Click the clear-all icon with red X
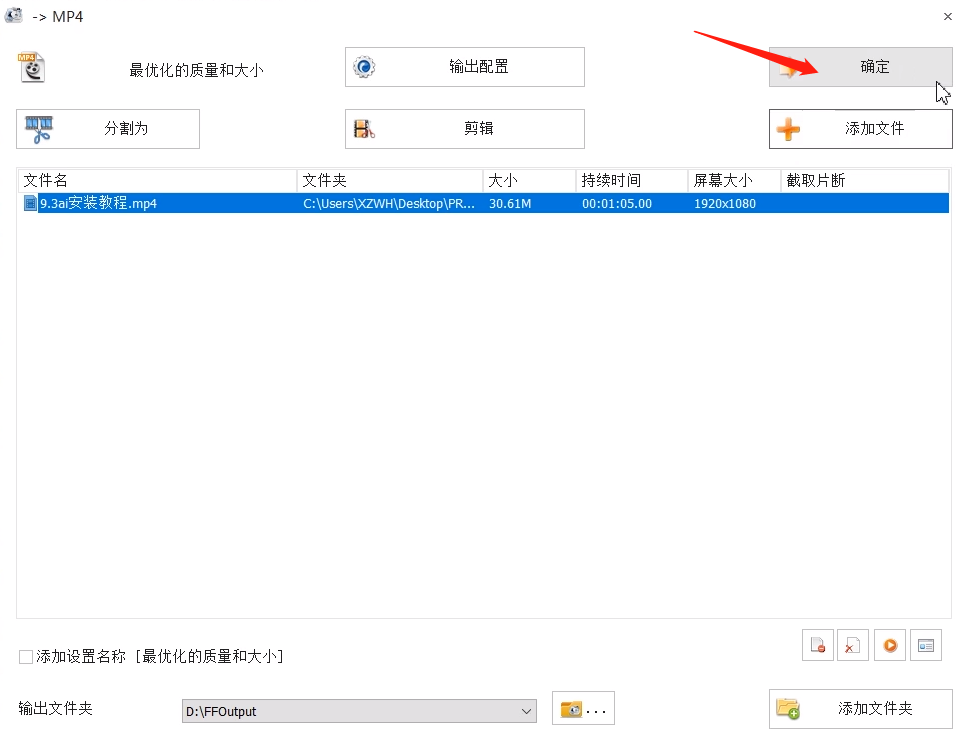Screen dimensions: 965x743 coord(853,645)
